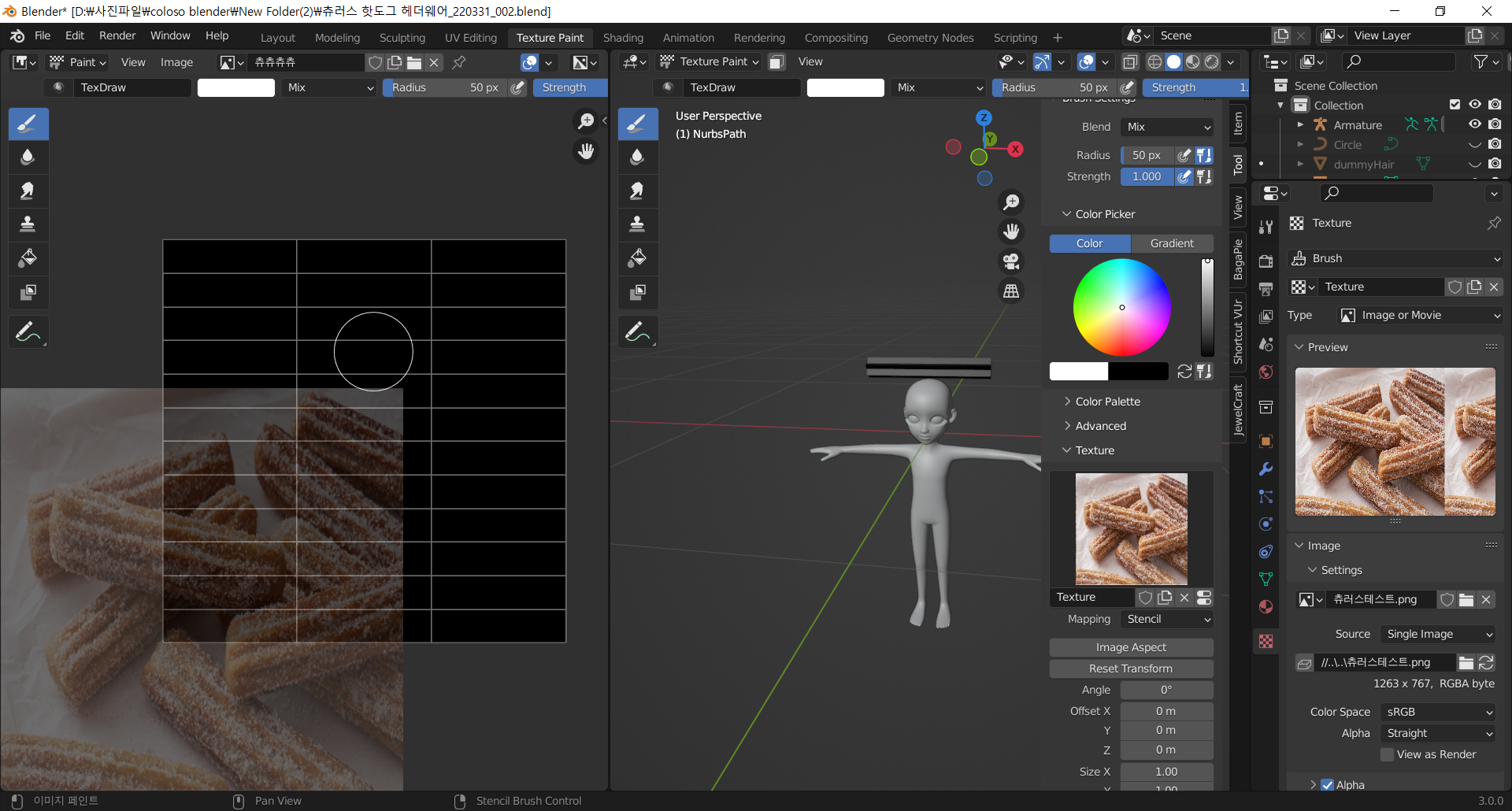Open the Modifiers wrench properties tab
Screen dimensions: 1512x811
coord(1266,469)
